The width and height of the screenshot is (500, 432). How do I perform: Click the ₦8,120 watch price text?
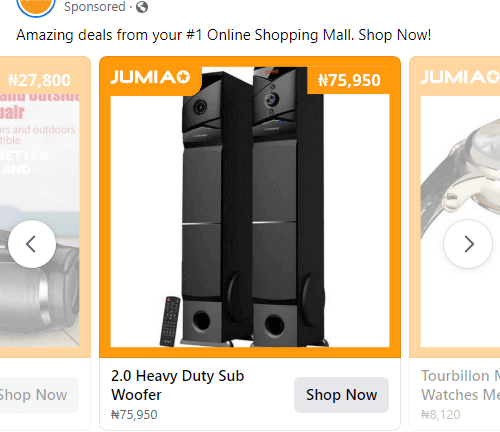pos(441,415)
